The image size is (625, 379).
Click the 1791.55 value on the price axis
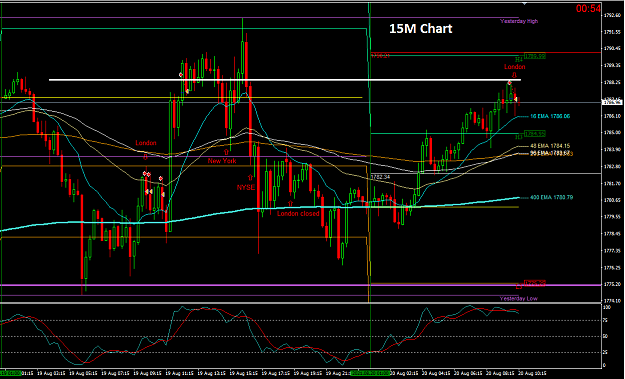click(x=612, y=31)
